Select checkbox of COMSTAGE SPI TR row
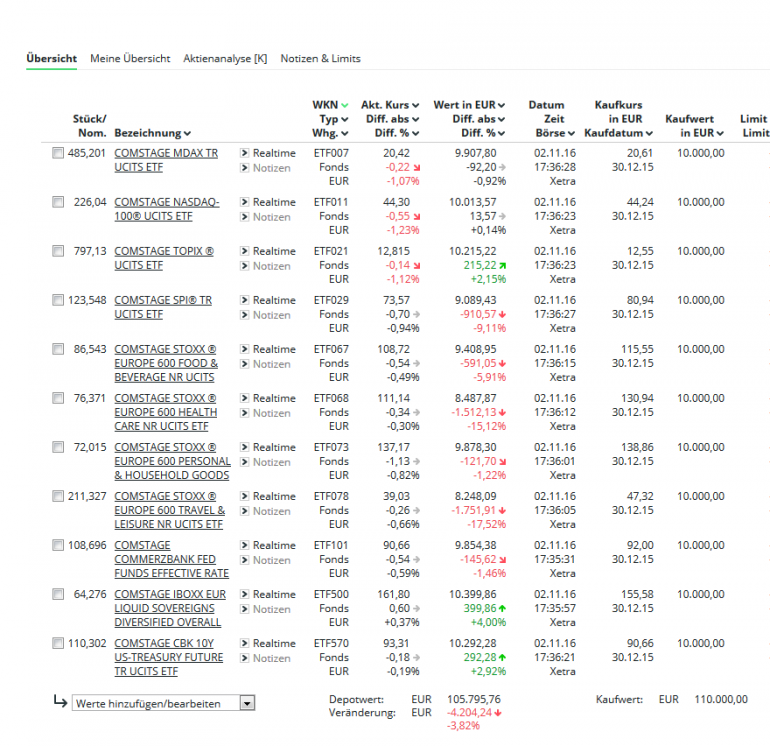Screen dimensions: 770x746 (58, 300)
